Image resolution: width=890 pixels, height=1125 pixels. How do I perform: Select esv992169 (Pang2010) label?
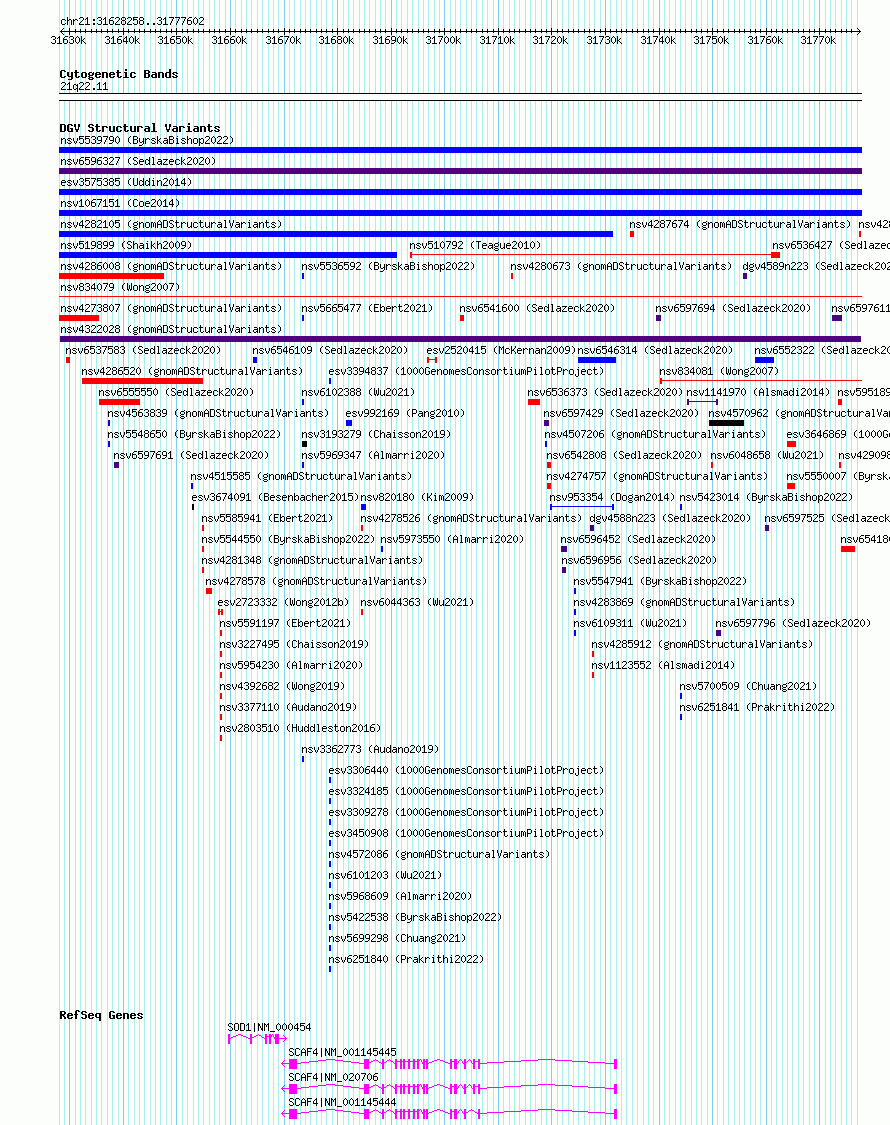coord(406,413)
